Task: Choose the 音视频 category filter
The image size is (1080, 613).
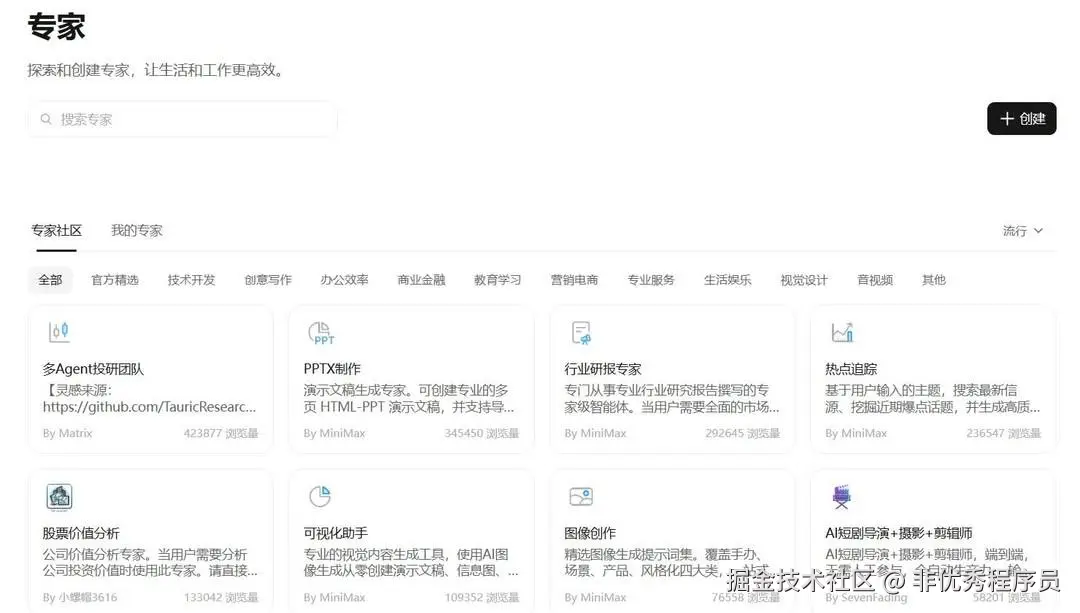Action: tap(874, 280)
